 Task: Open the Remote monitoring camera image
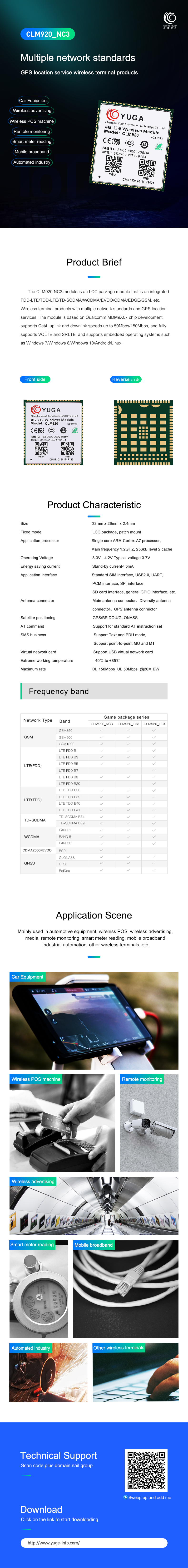pos(149,1123)
